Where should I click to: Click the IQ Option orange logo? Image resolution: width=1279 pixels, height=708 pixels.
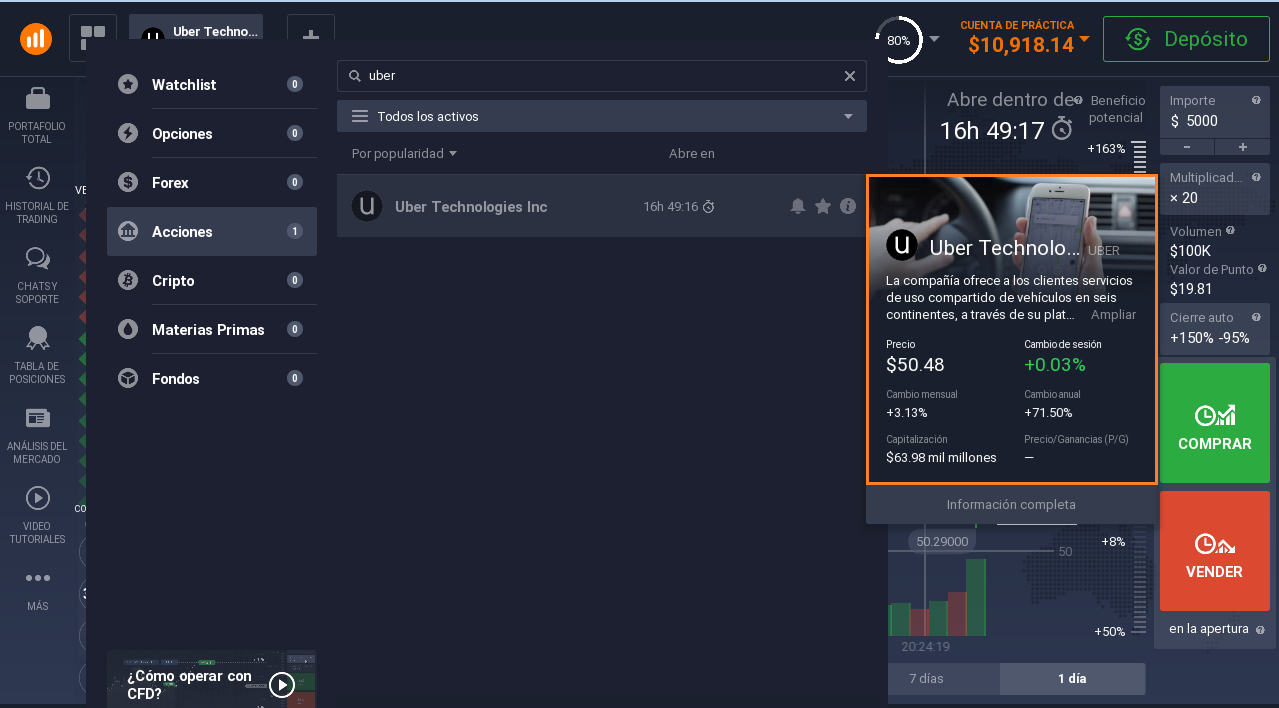pos(36,39)
